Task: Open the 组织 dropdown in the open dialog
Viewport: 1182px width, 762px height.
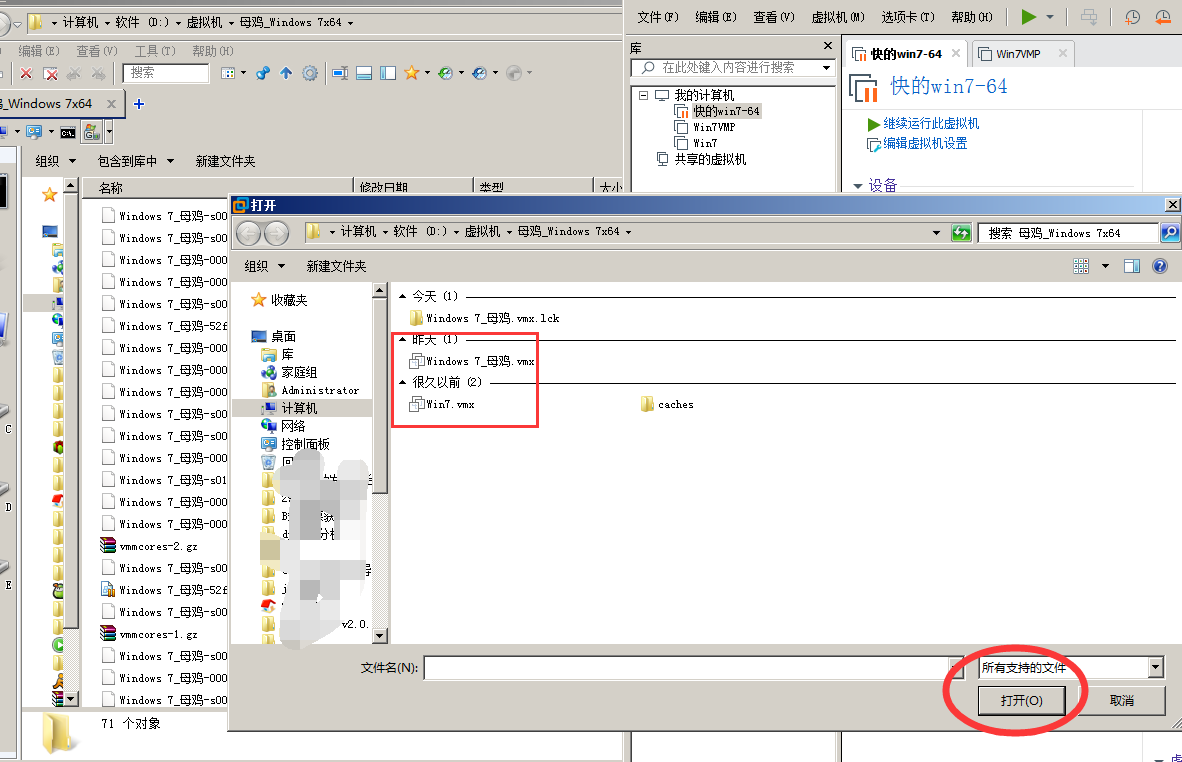Action: click(265, 266)
